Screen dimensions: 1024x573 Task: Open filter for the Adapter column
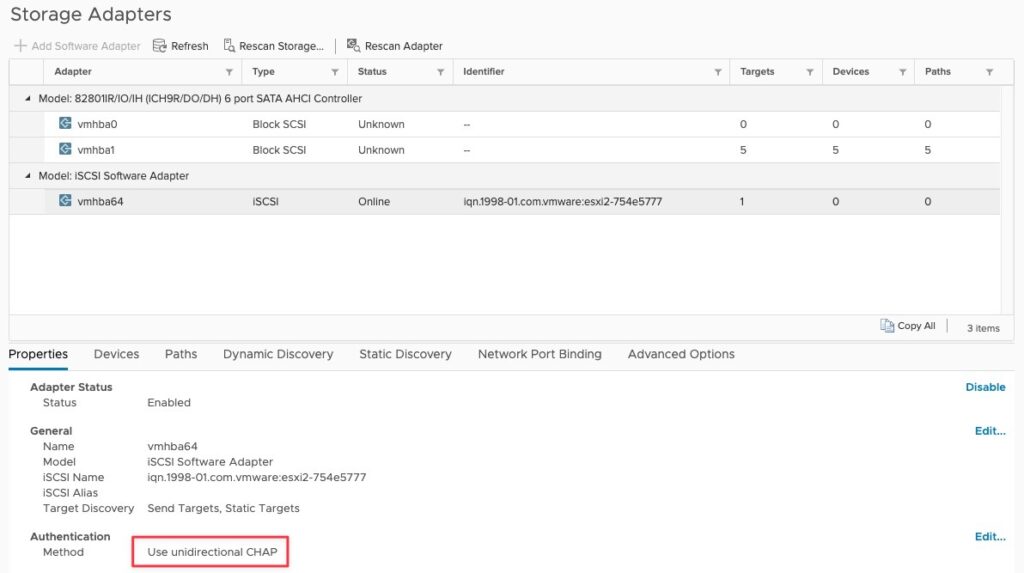229,72
